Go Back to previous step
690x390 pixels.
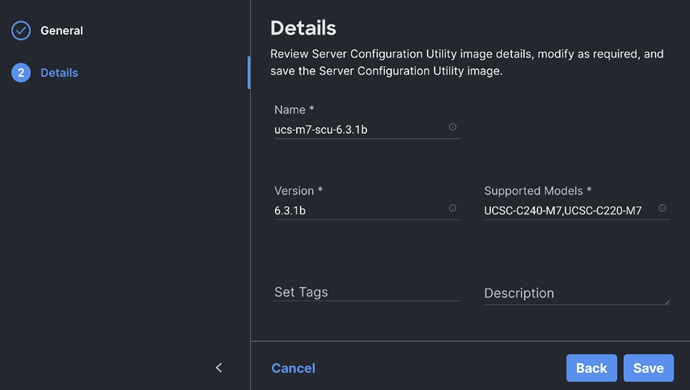(x=591, y=368)
